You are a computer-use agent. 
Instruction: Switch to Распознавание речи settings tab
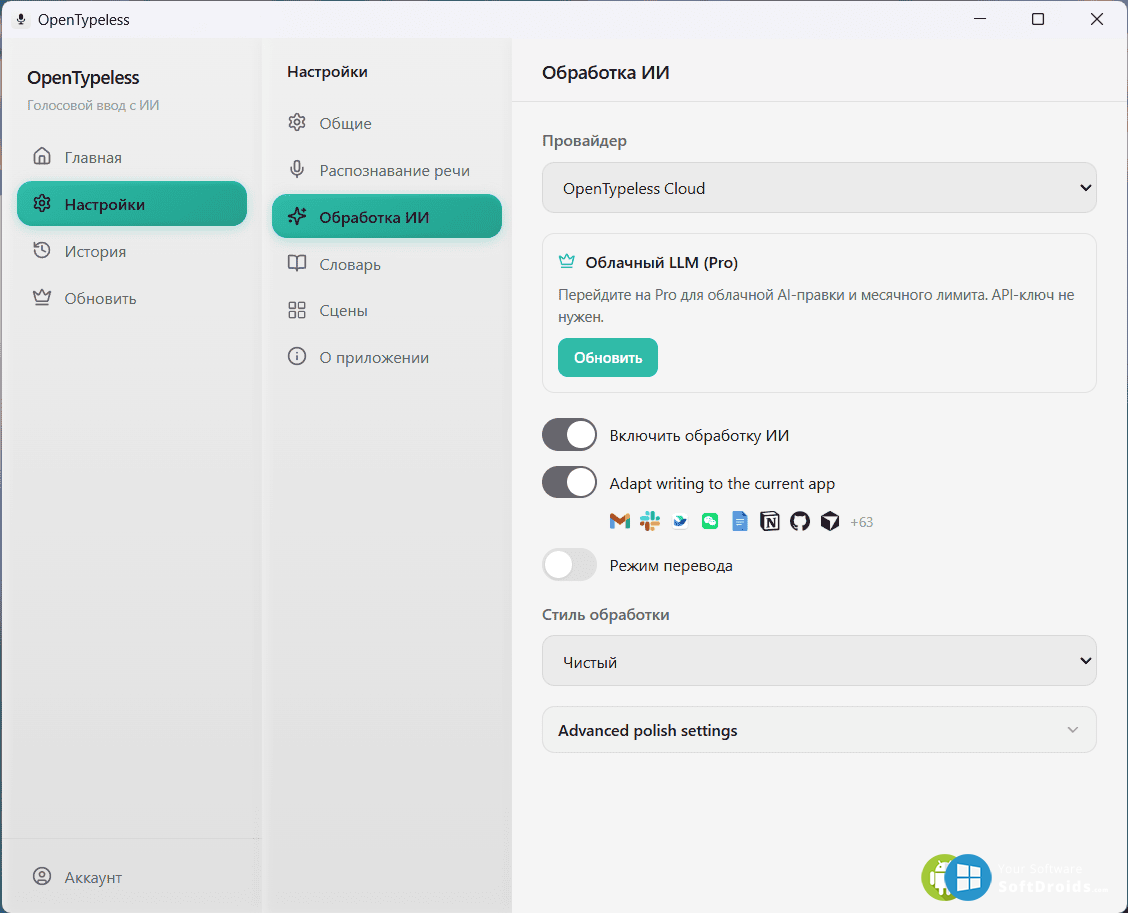pyautogui.click(x=386, y=170)
